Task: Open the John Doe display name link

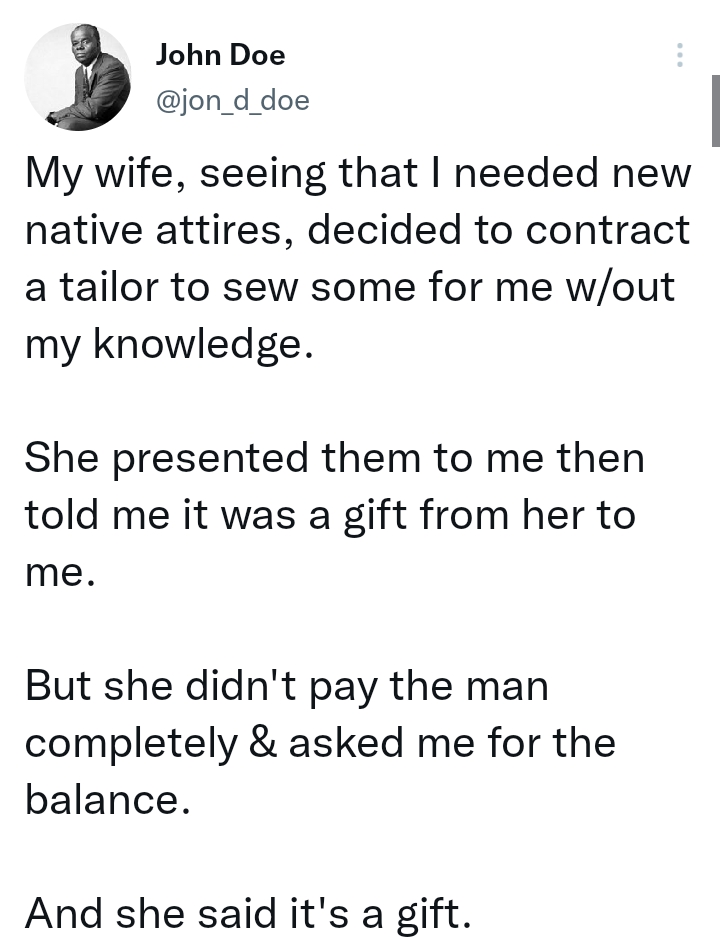Action: point(220,56)
